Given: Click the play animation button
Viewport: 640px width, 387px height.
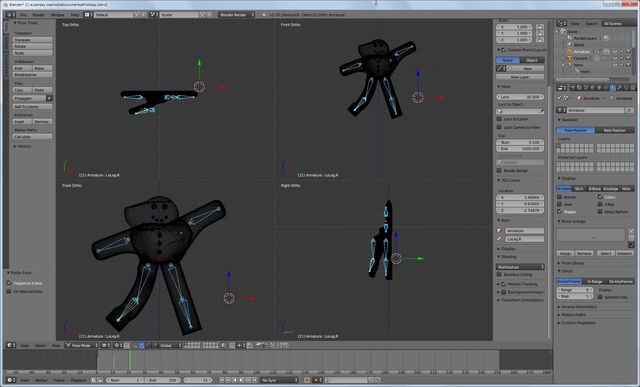Looking at the screenshot, I should (x=241, y=380).
